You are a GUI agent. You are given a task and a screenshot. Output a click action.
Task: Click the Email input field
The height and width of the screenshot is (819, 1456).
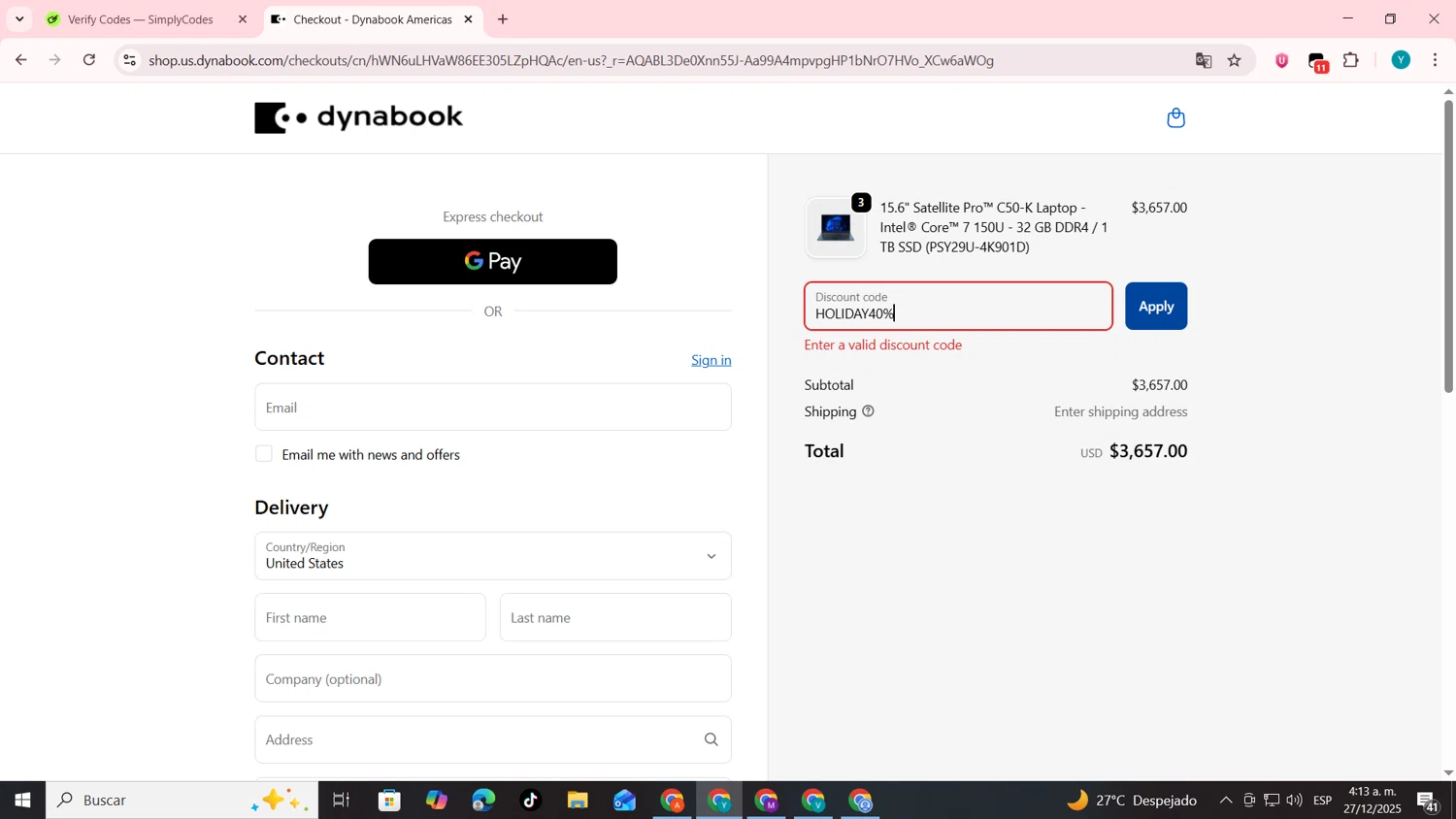click(493, 408)
